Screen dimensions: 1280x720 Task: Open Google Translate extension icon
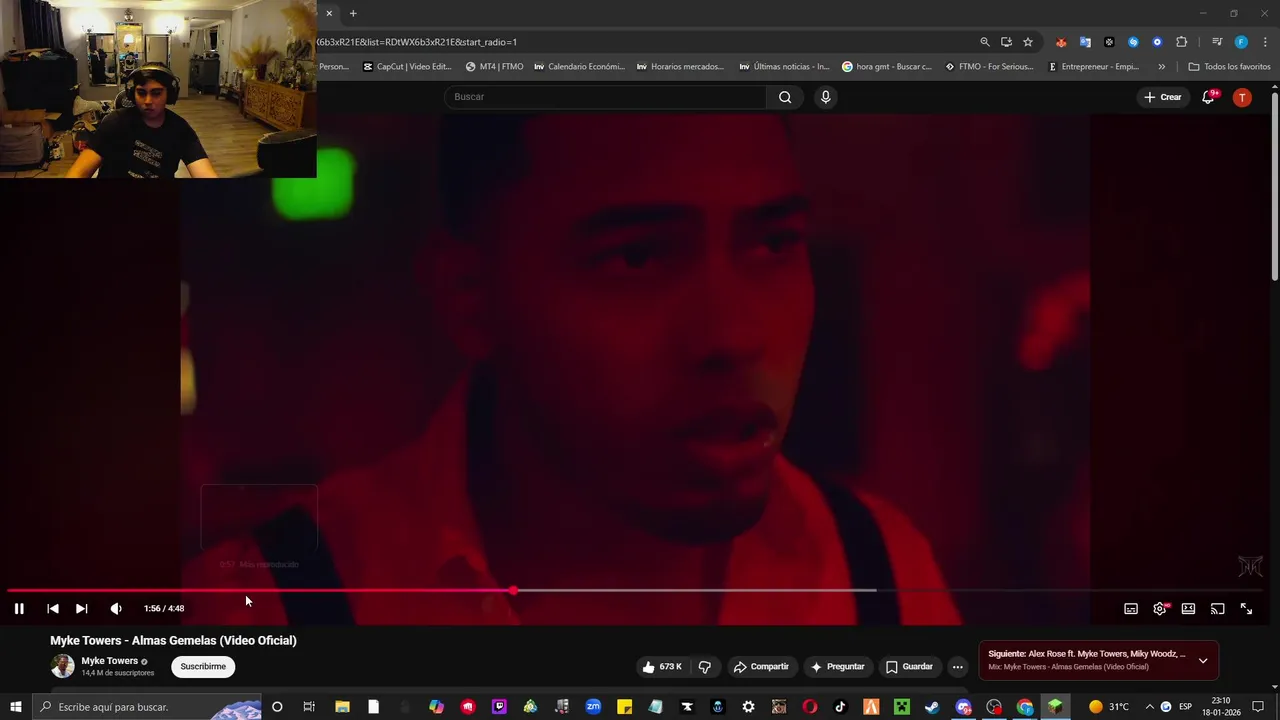(1085, 42)
